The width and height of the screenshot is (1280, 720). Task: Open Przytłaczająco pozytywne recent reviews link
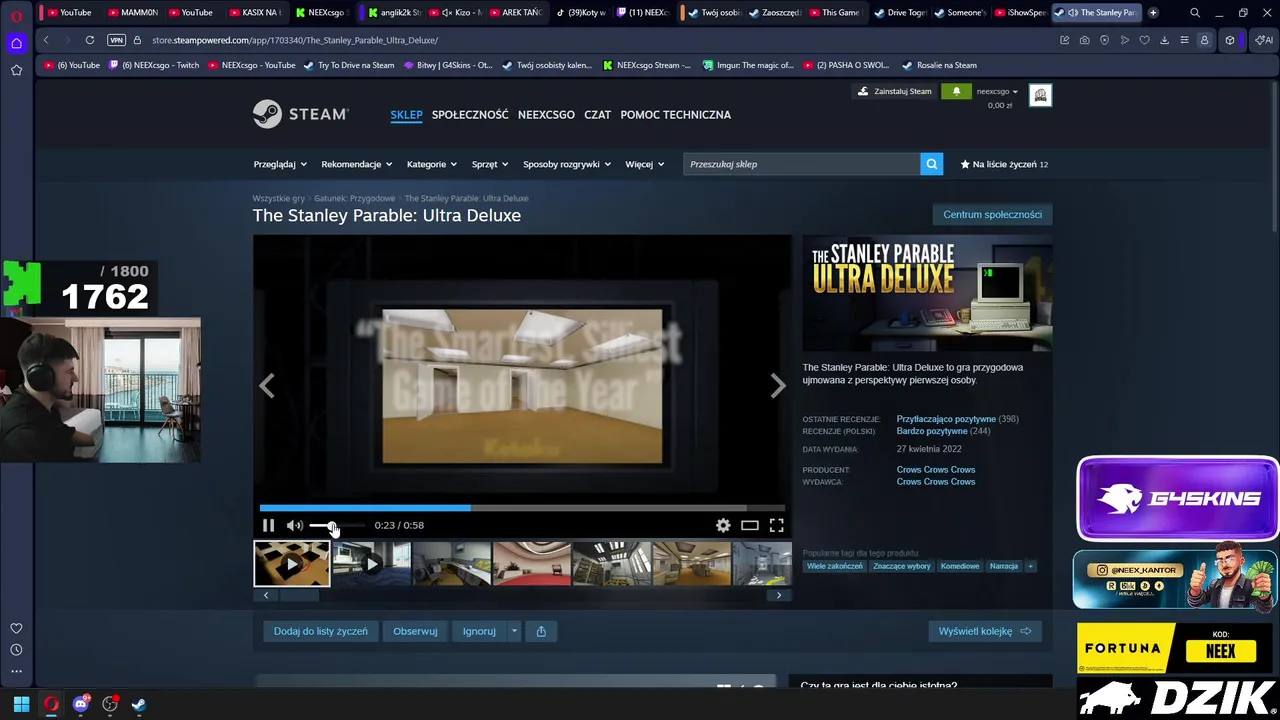(946, 419)
